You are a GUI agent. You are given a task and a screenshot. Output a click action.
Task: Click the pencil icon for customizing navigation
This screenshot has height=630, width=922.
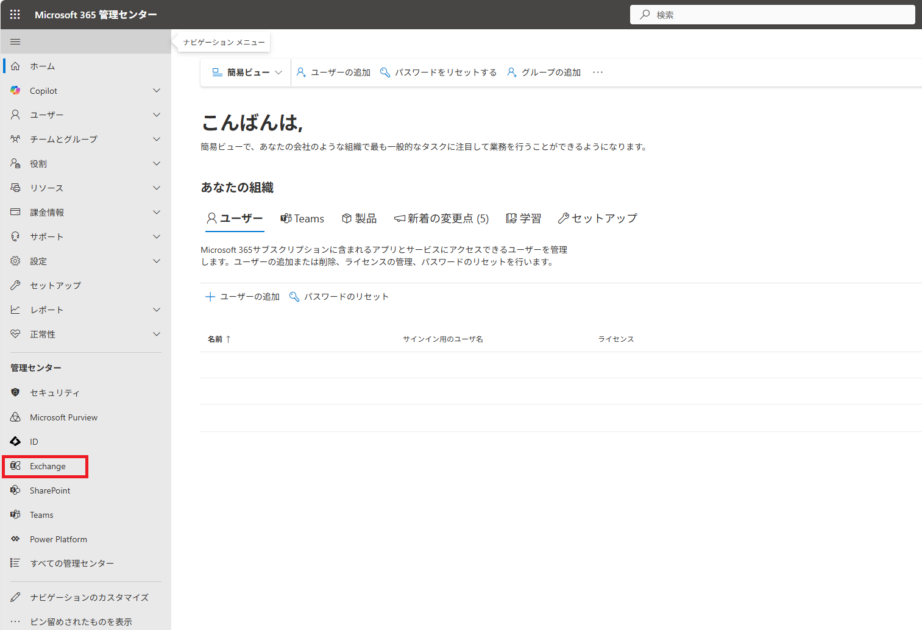[15, 597]
